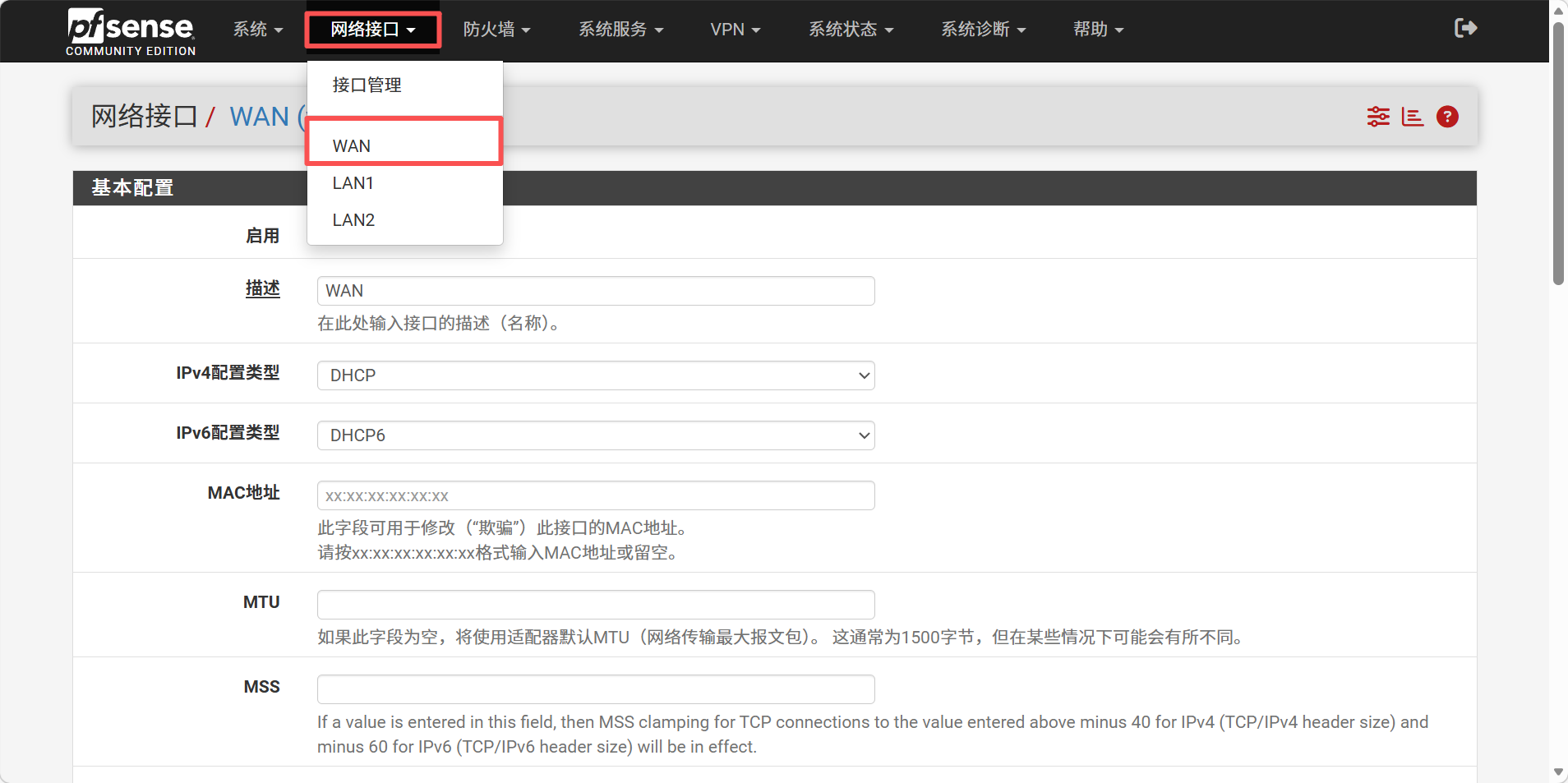Open the 帮助 menu
1568x783 pixels.
(1098, 30)
